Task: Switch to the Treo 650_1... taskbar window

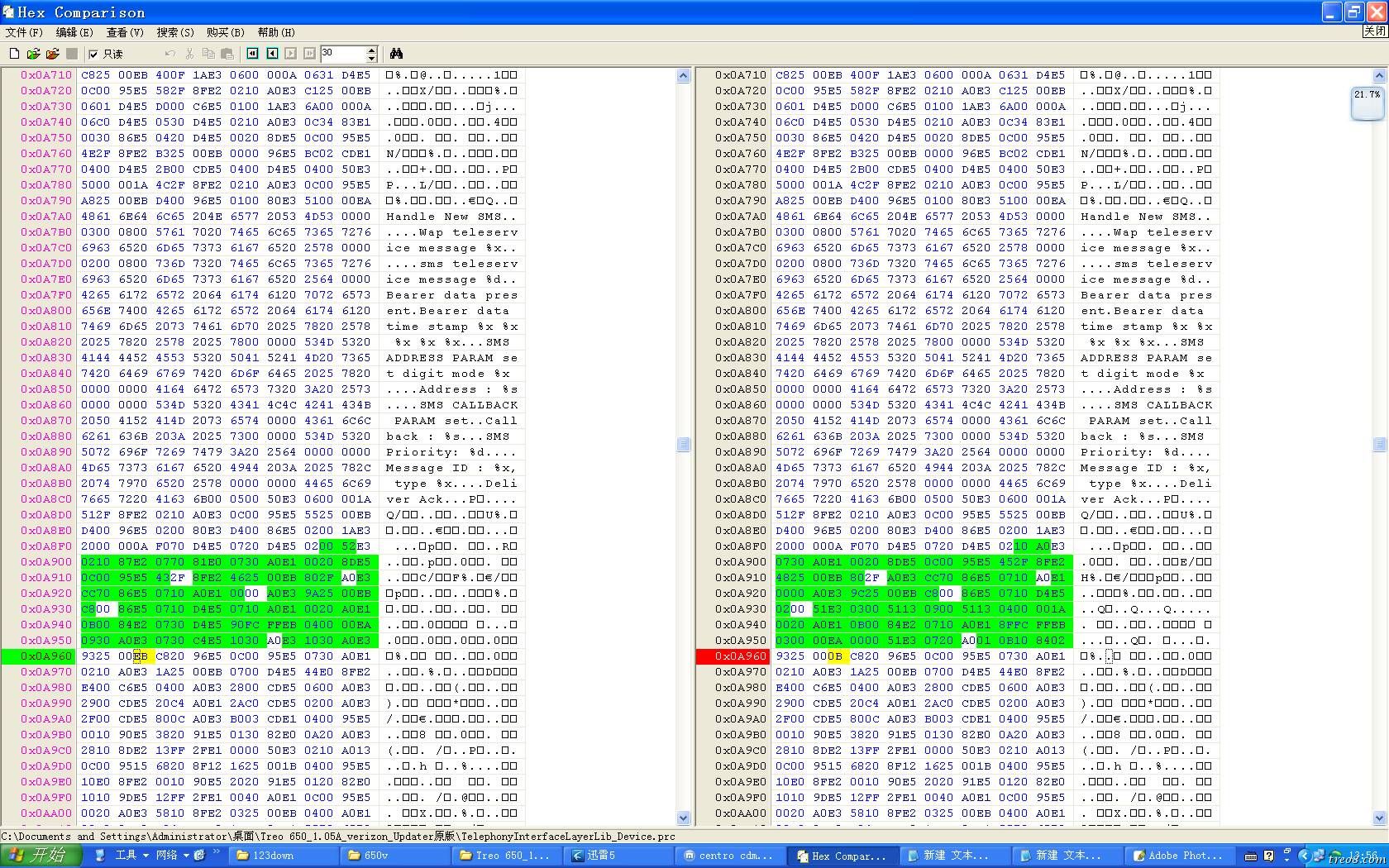Action: 508,856
